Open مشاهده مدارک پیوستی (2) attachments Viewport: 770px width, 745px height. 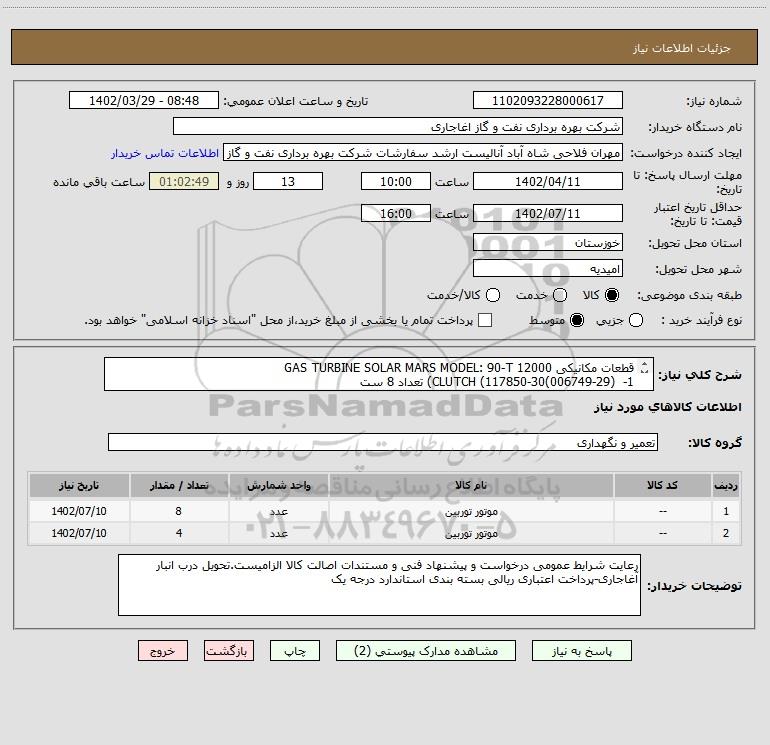[426, 651]
